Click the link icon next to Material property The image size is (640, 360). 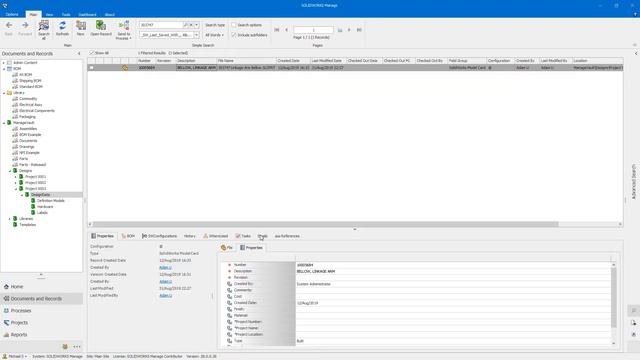point(229,316)
